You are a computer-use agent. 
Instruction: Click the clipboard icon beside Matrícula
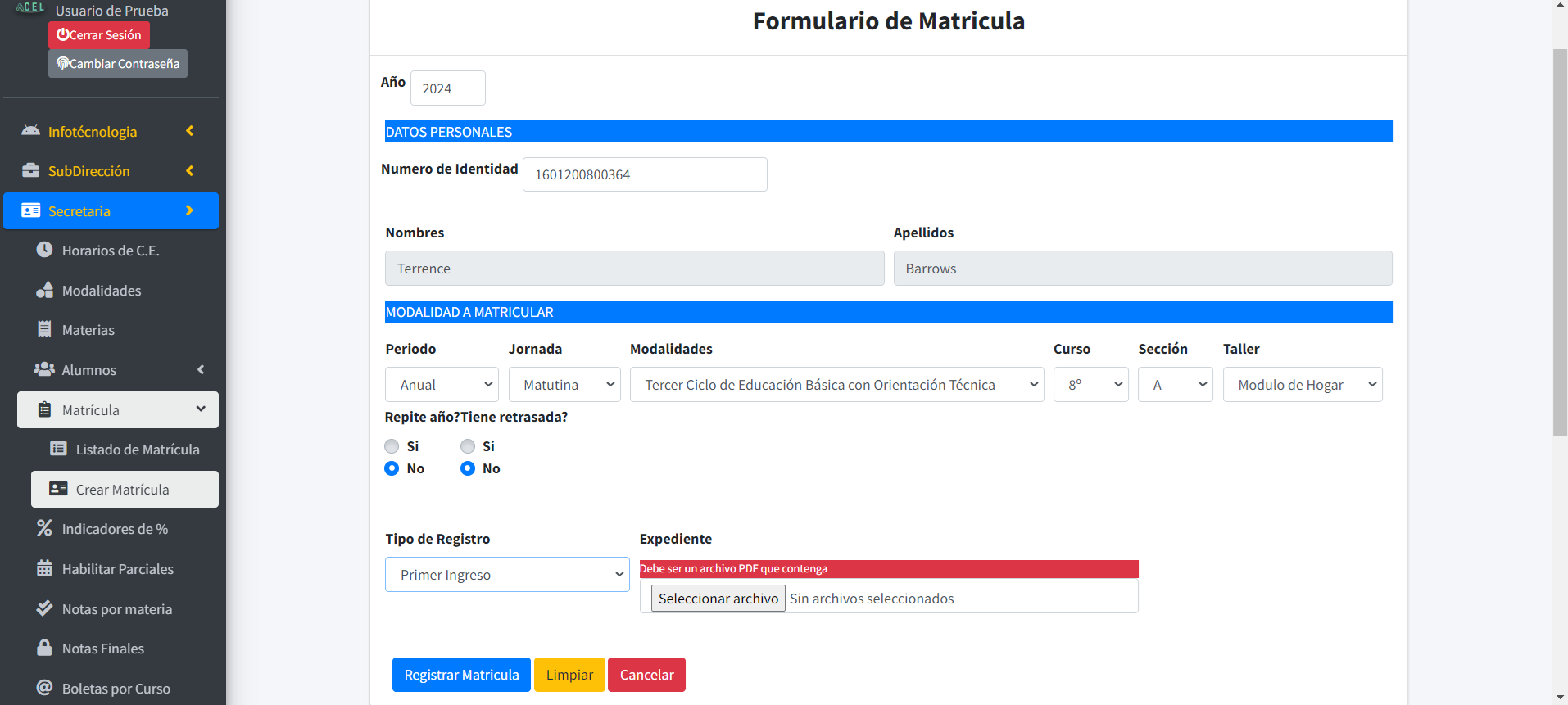click(44, 409)
